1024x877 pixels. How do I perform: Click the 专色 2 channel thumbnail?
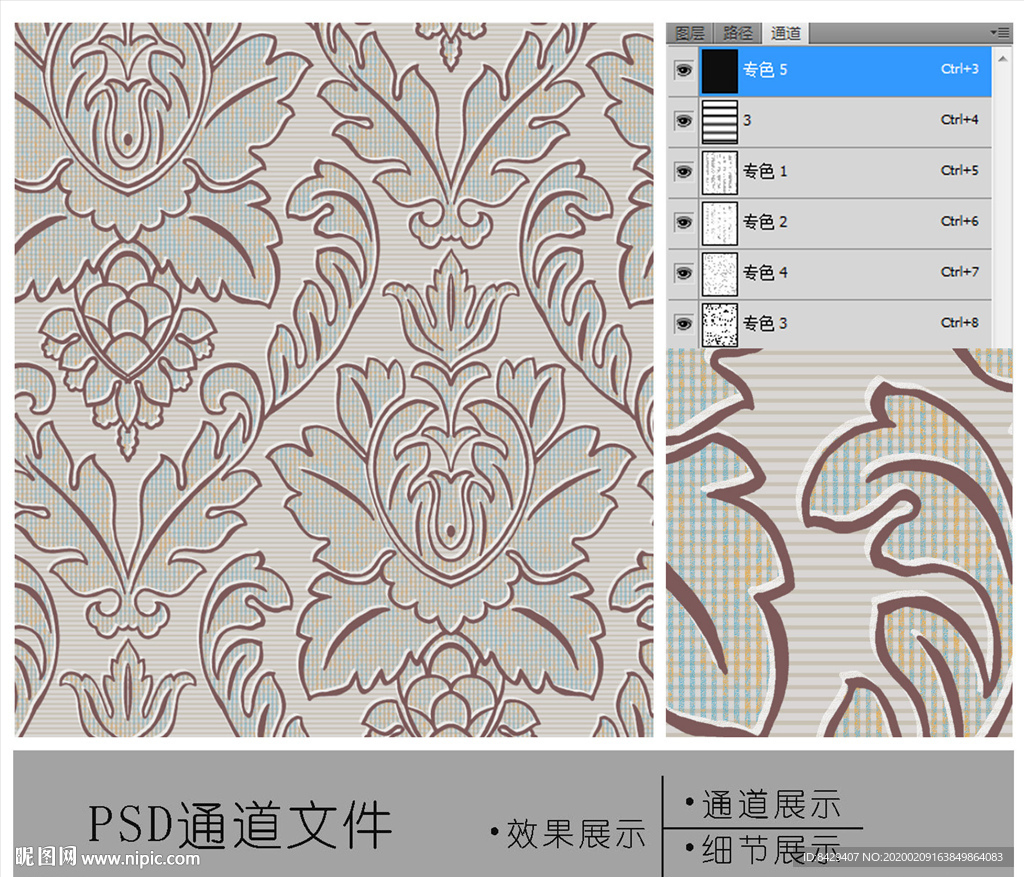719,222
